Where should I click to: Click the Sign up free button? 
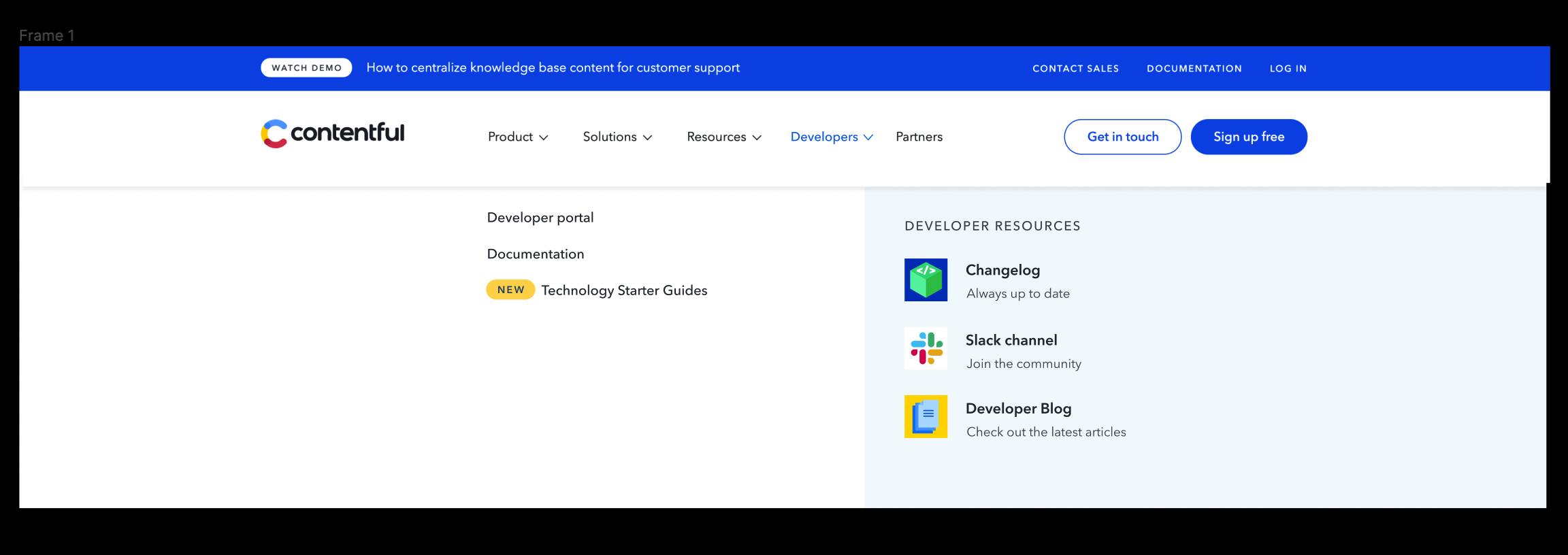point(1249,137)
